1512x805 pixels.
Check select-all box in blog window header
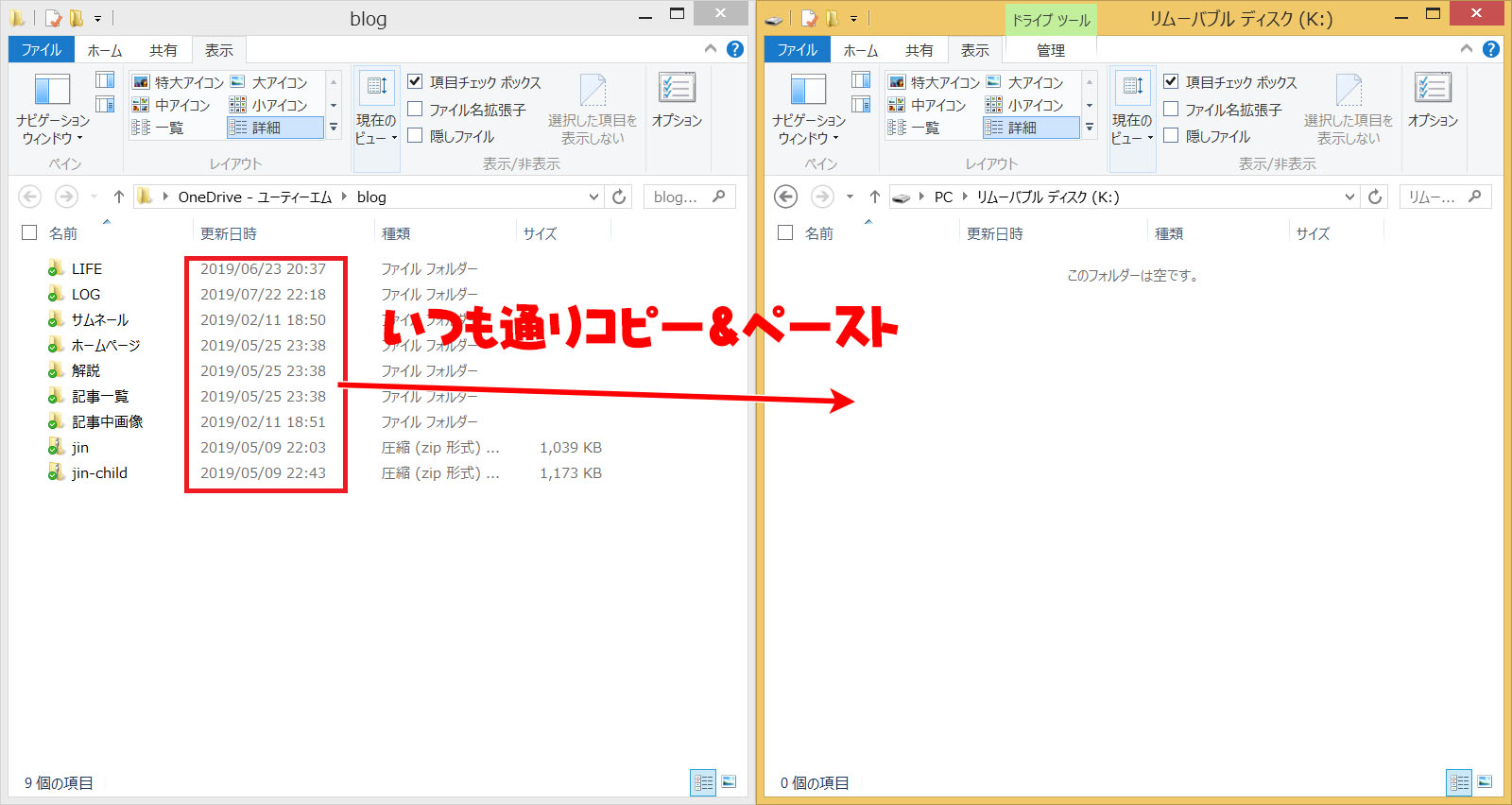pyautogui.click(x=29, y=232)
